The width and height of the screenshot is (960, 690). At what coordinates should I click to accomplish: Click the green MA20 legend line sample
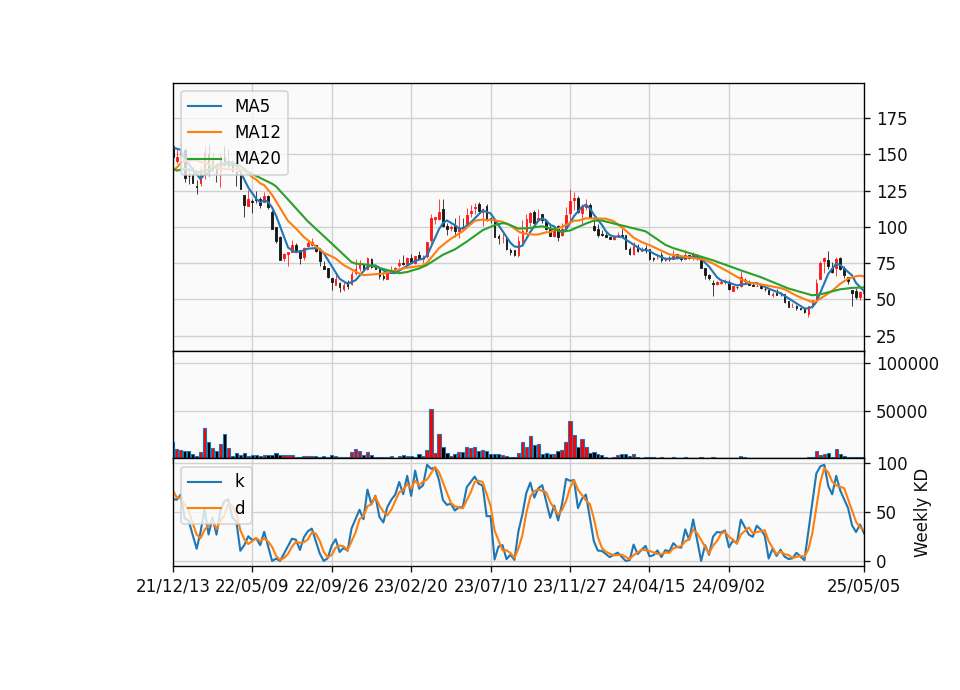tap(204, 158)
